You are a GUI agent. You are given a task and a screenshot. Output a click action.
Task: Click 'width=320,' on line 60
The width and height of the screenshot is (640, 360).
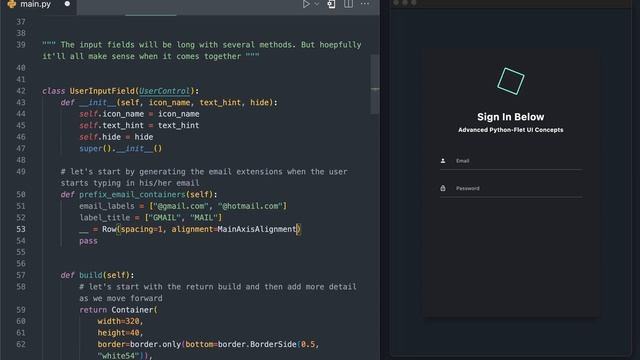click(120, 321)
